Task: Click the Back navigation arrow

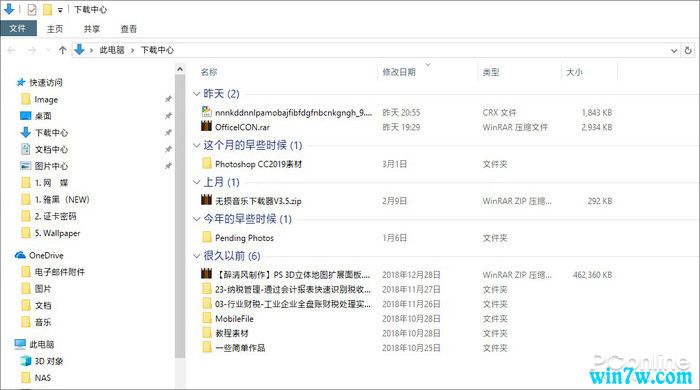Action: pyautogui.click(x=12, y=50)
